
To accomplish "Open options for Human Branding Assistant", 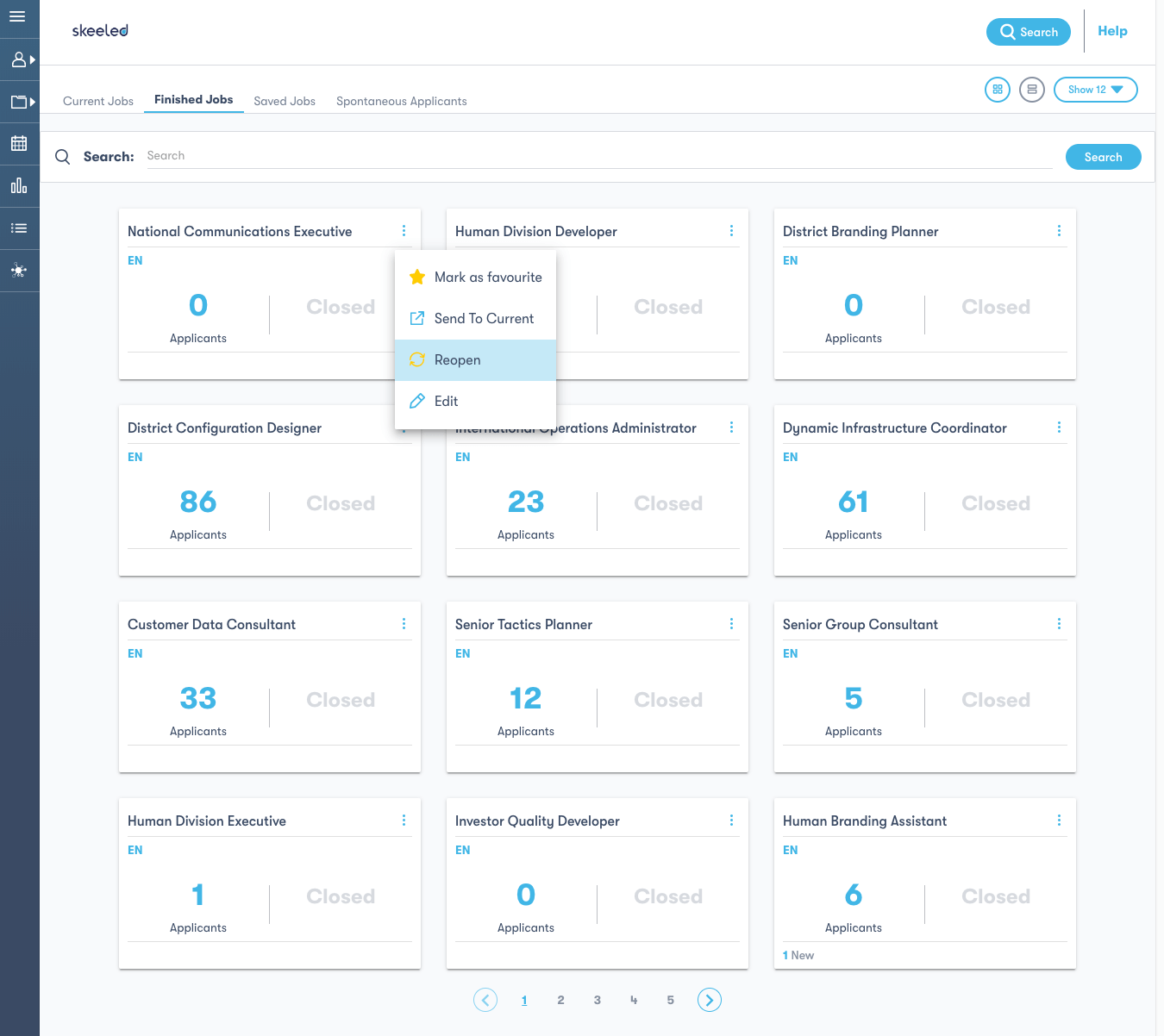I will 1059,821.
